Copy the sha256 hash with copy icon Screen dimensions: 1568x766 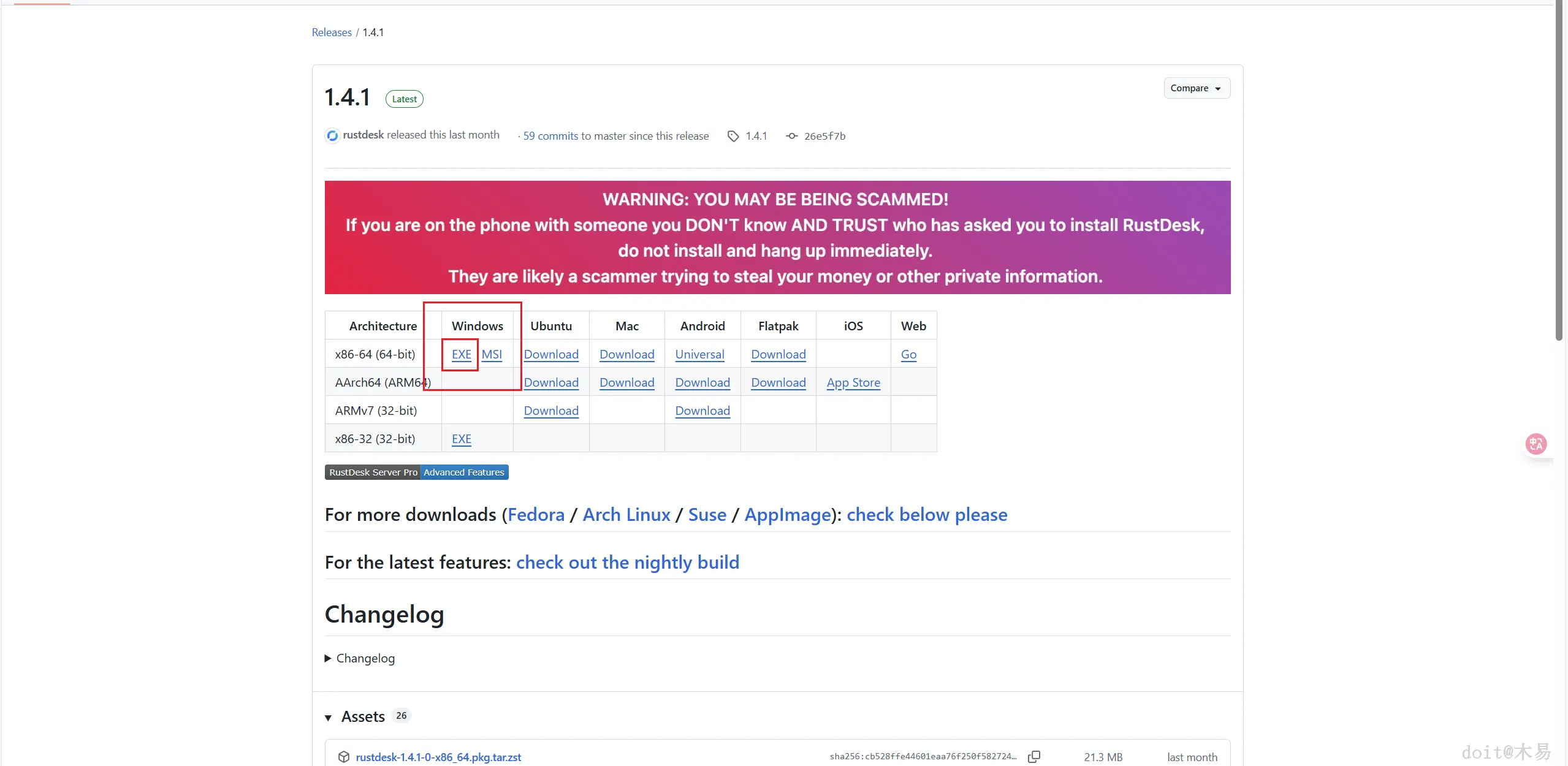pyautogui.click(x=1033, y=757)
